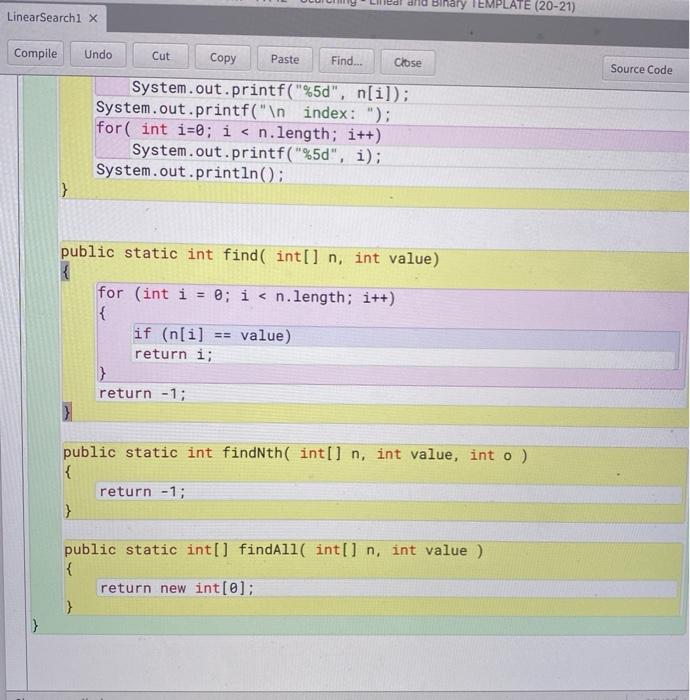The width and height of the screenshot is (690, 700).
Task: Open the Source Code view dropdown
Action: (x=644, y=69)
